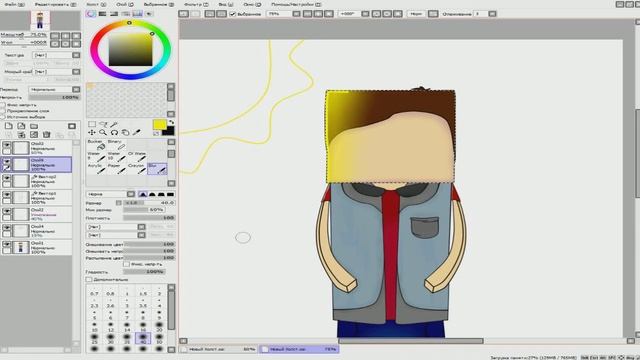
Task: Select the Bucket fill tool
Action: click(x=96, y=144)
